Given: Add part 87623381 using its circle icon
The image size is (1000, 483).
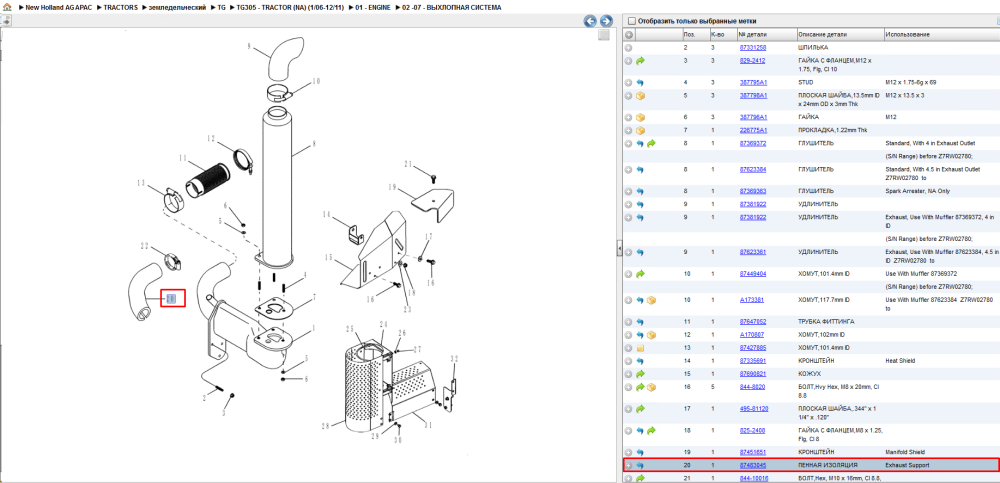Looking at the screenshot, I should (x=629, y=253).
